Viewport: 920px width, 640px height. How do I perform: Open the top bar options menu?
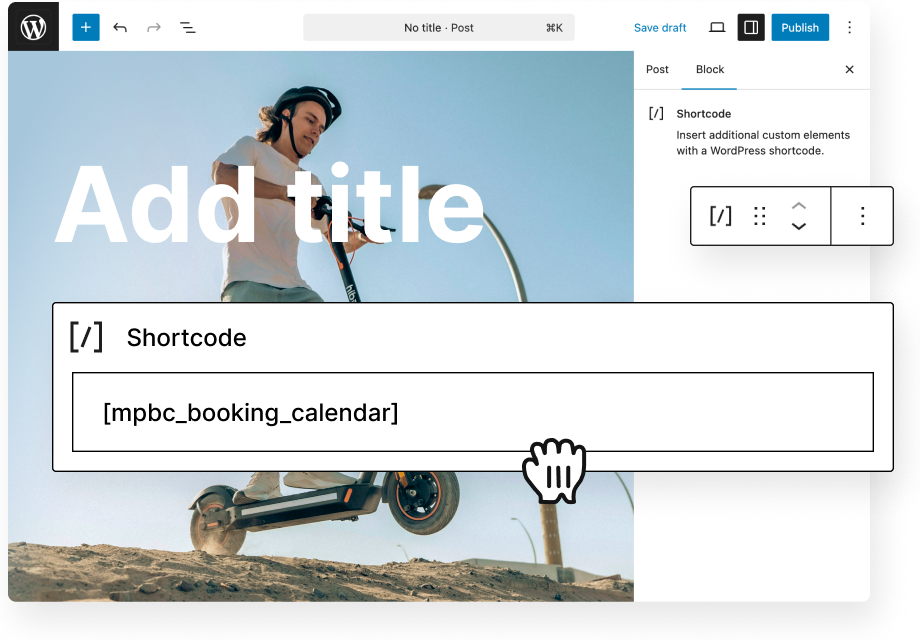click(x=850, y=27)
